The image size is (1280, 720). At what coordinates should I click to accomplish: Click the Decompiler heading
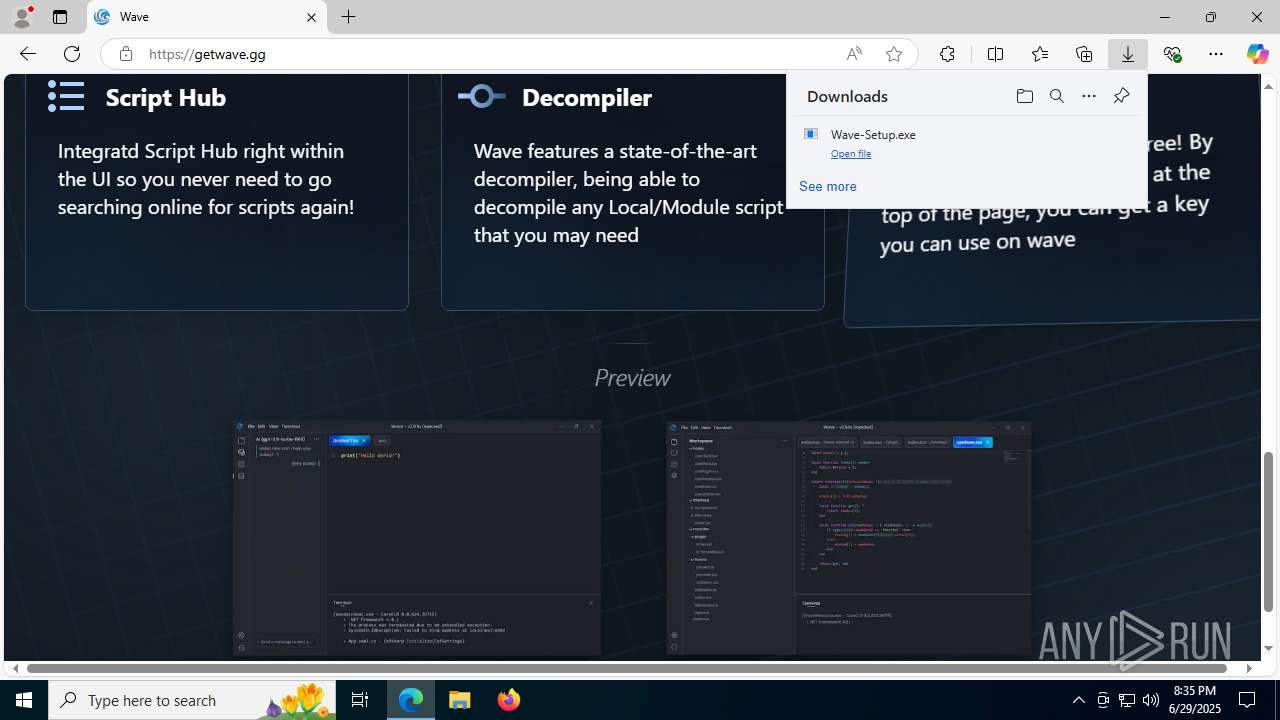(x=587, y=97)
